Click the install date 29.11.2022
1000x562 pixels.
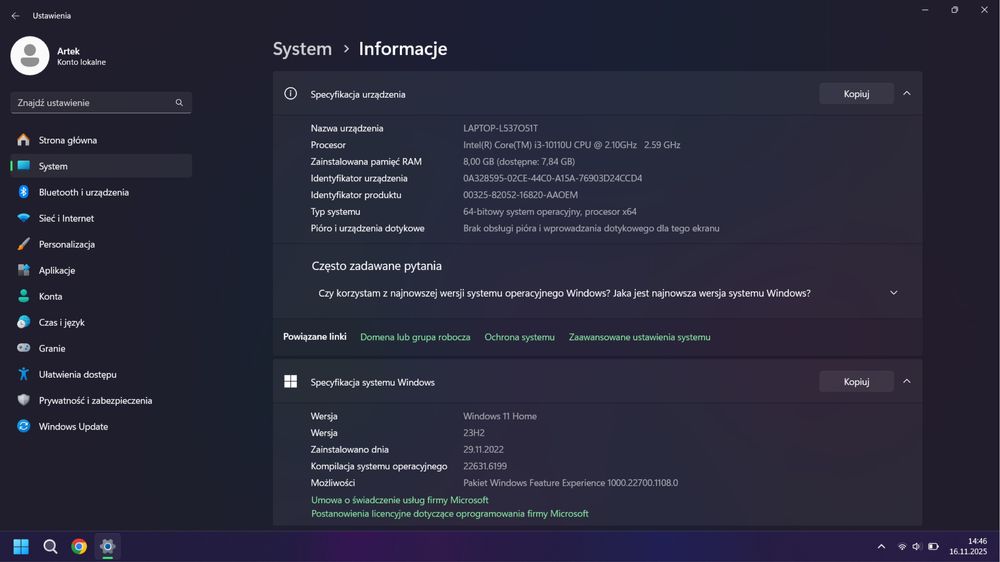[483, 450]
